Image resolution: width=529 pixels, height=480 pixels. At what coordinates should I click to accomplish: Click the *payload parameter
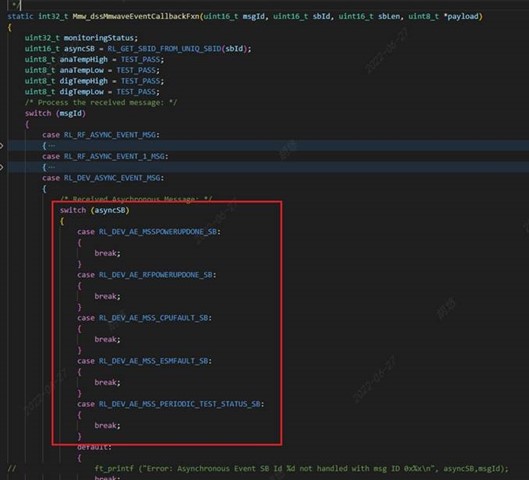(x=460, y=16)
